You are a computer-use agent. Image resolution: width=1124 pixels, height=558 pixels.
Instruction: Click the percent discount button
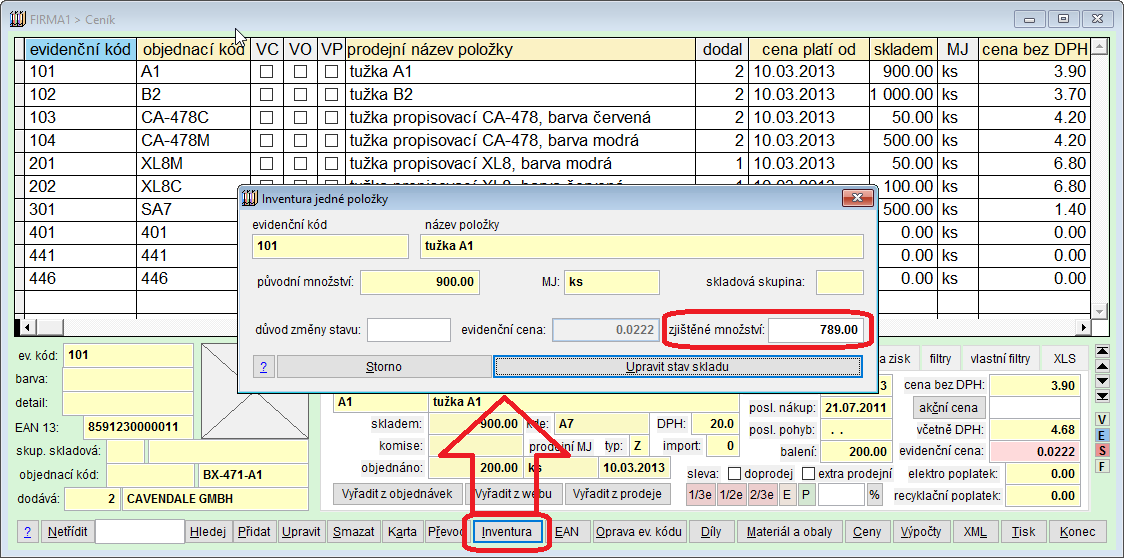click(x=874, y=494)
